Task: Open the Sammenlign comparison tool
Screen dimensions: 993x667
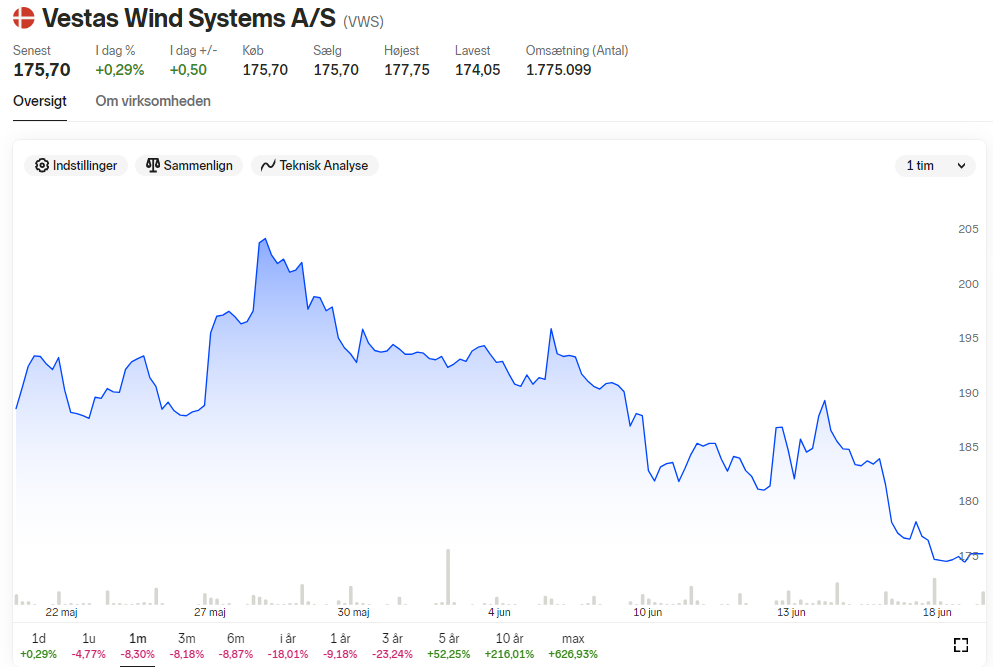Action: (x=189, y=165)
